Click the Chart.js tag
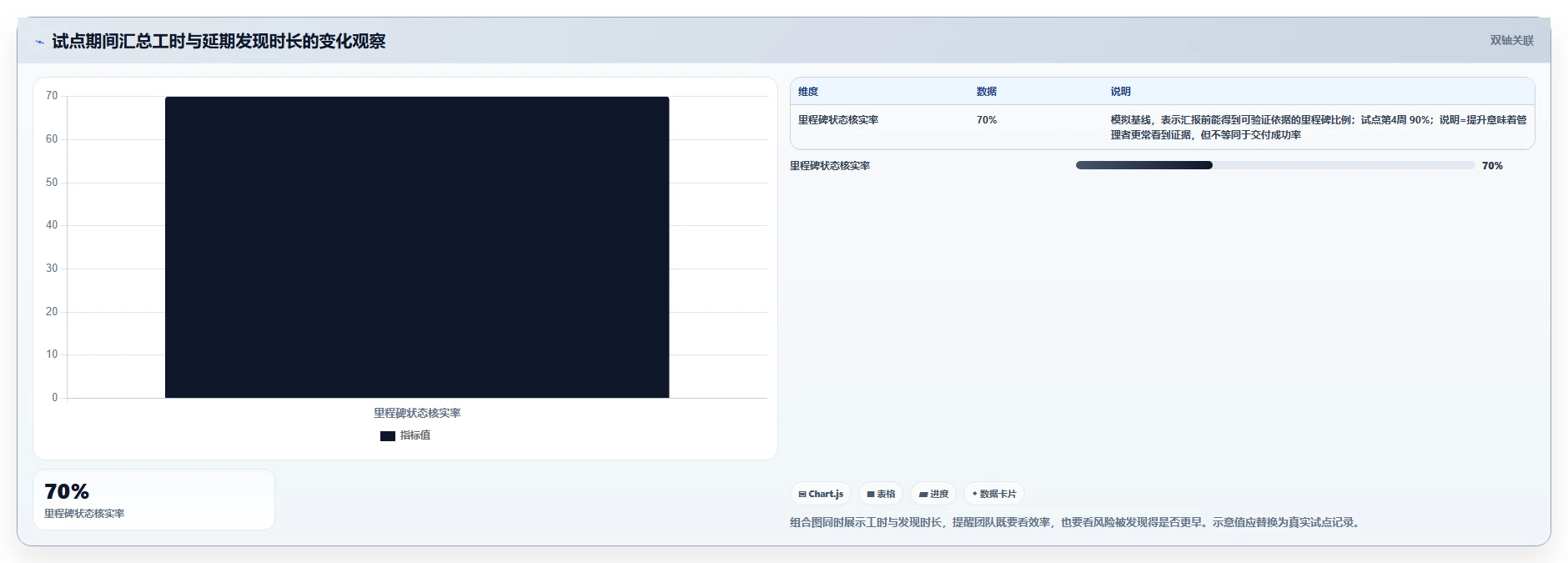 [821, 494]
